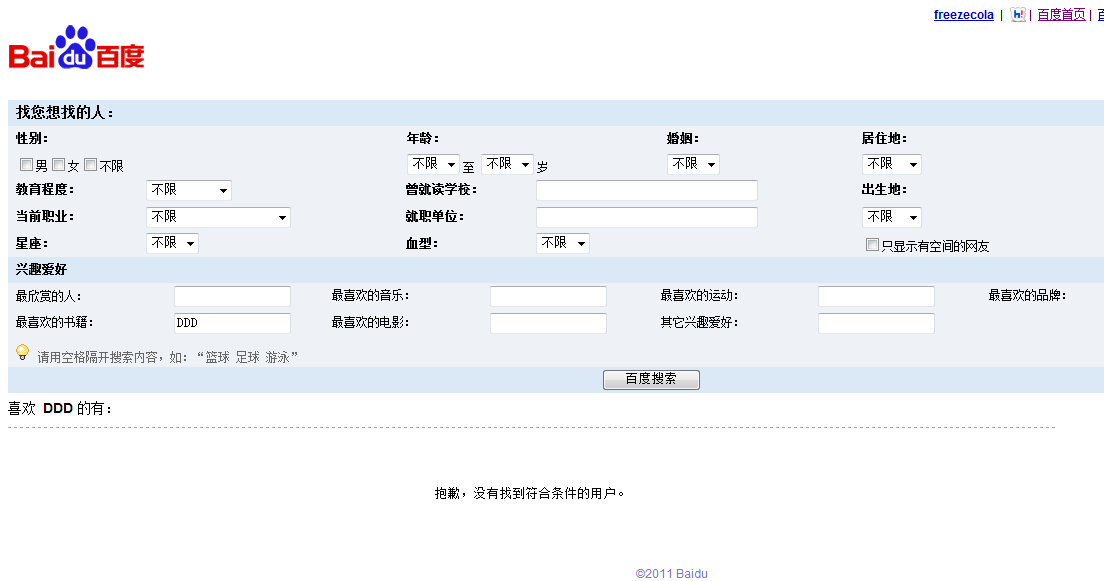Image resolution: width=1104 pixels, height=581 pixels.
Task: Open the 教育程度 education dropdown
Action: [x=189, y=190]
